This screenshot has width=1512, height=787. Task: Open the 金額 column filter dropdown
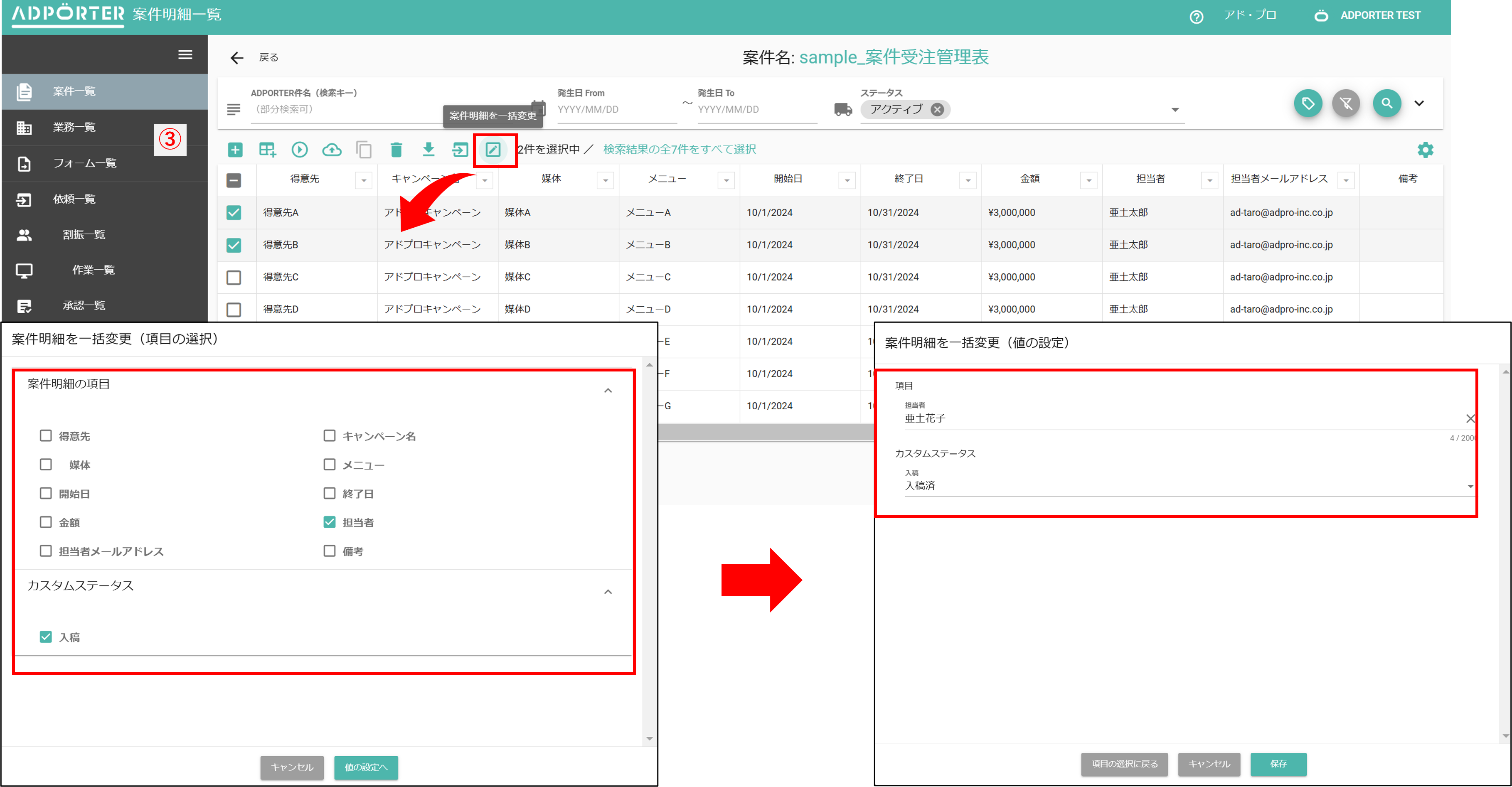(1089, 180)
